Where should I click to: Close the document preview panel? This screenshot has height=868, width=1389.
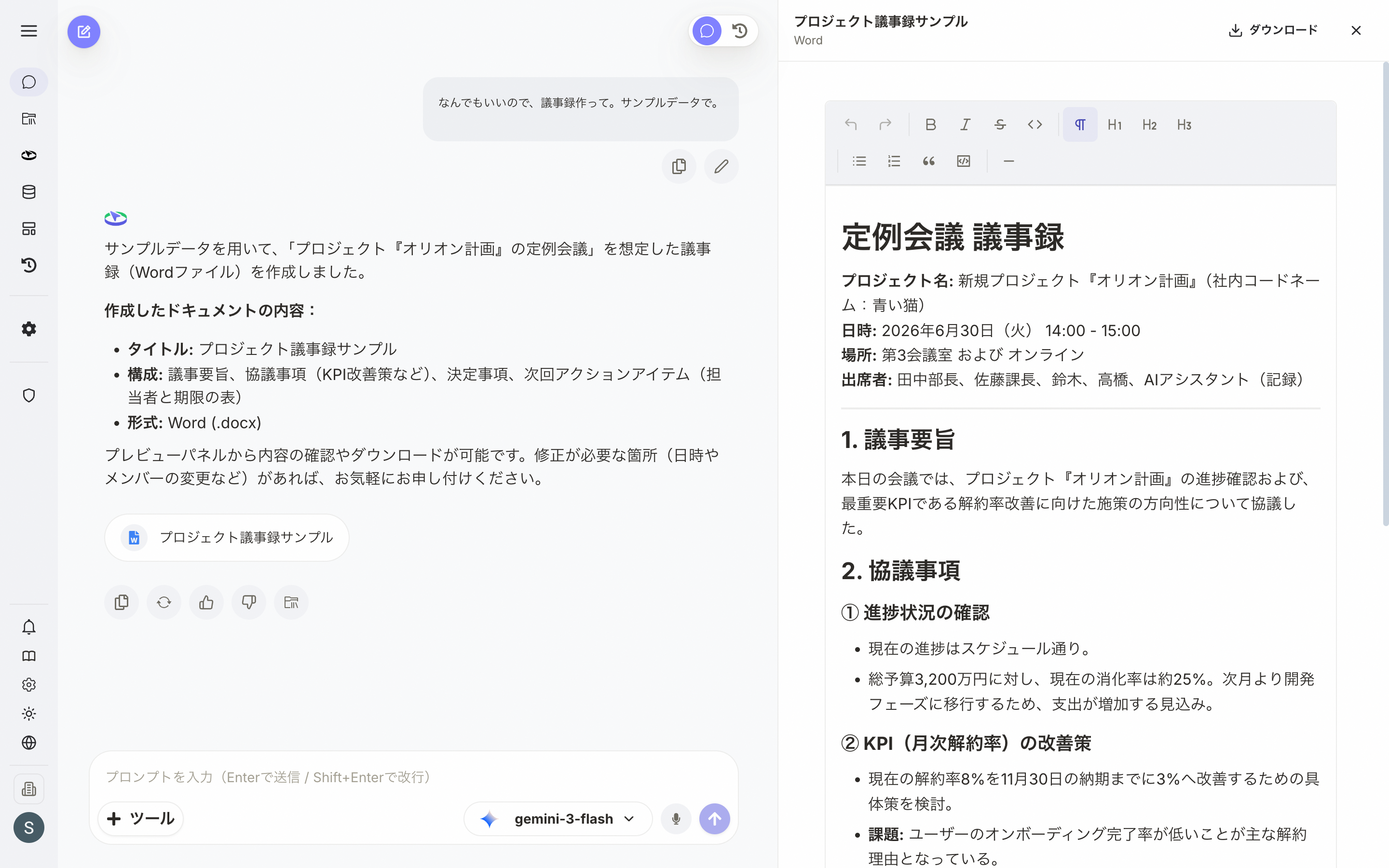pyautogui.click(x=1356, y=30)
